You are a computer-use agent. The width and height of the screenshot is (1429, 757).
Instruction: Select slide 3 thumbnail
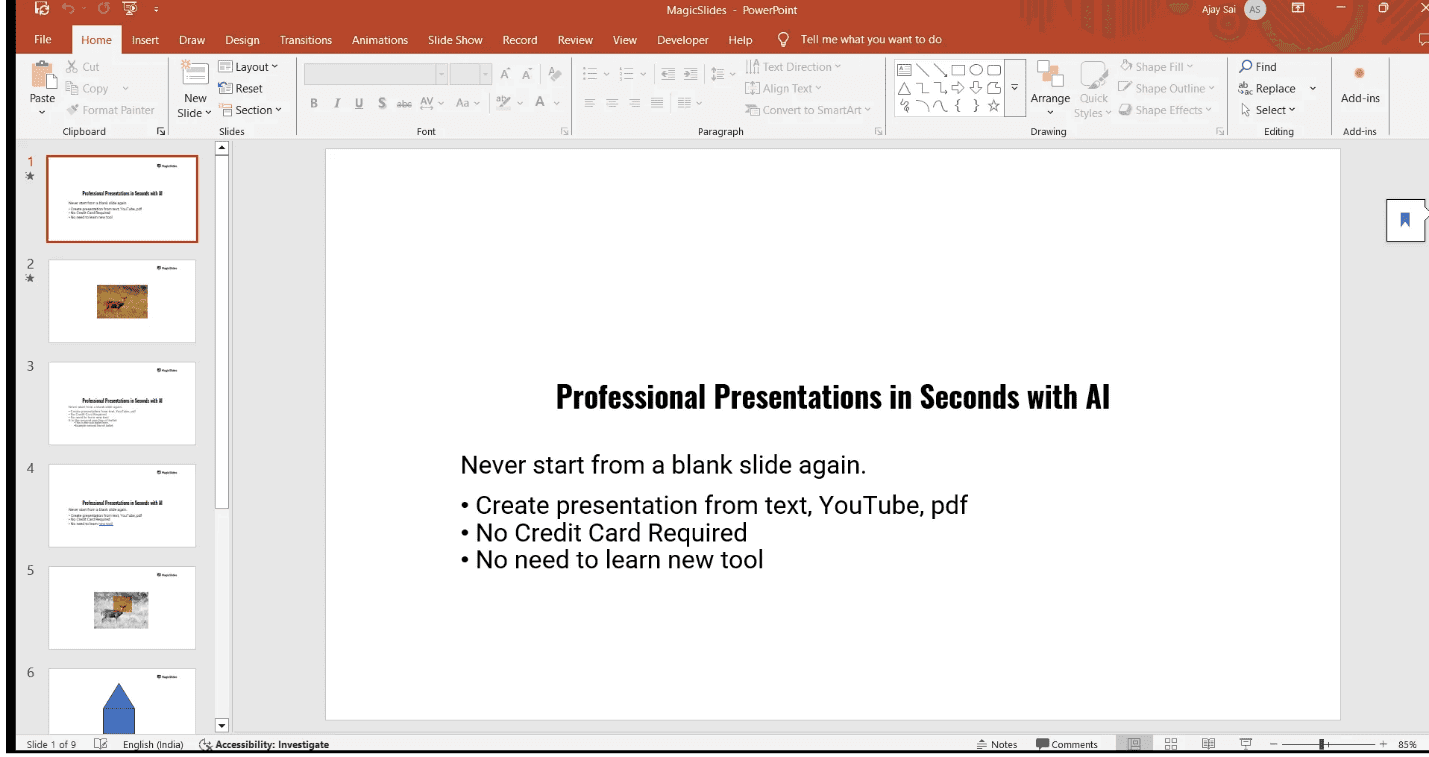point(122,403)
